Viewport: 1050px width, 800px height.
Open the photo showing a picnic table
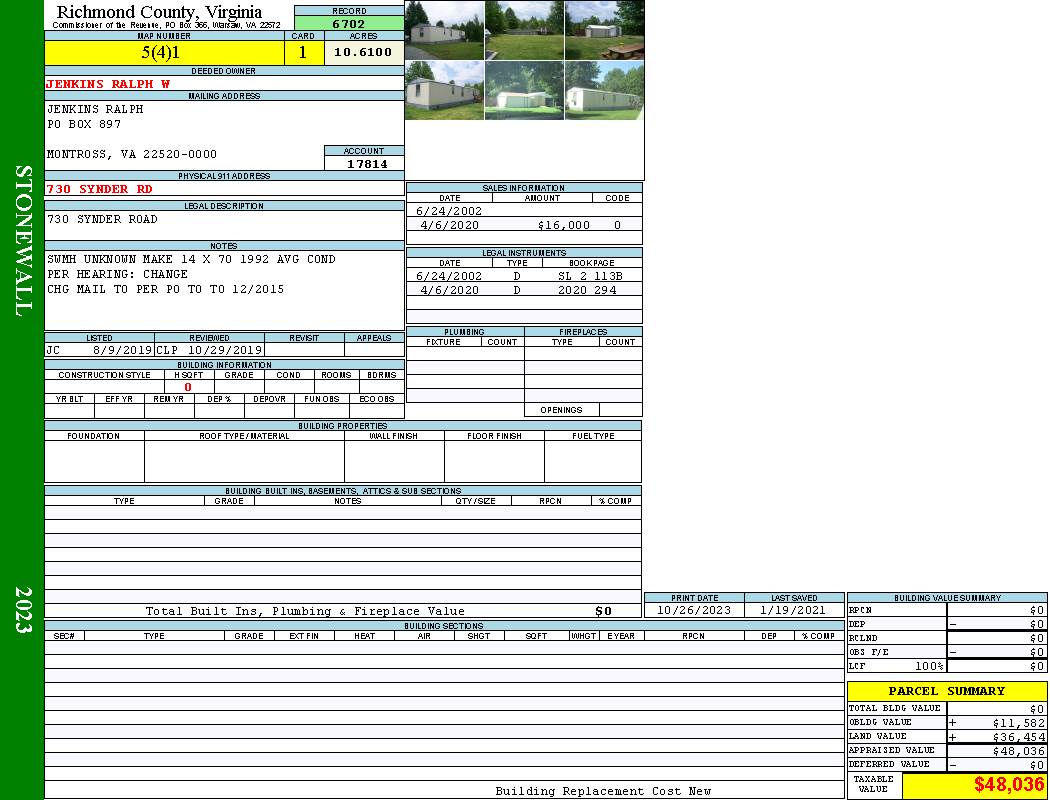pyautogui.click(x=604, y=30)
